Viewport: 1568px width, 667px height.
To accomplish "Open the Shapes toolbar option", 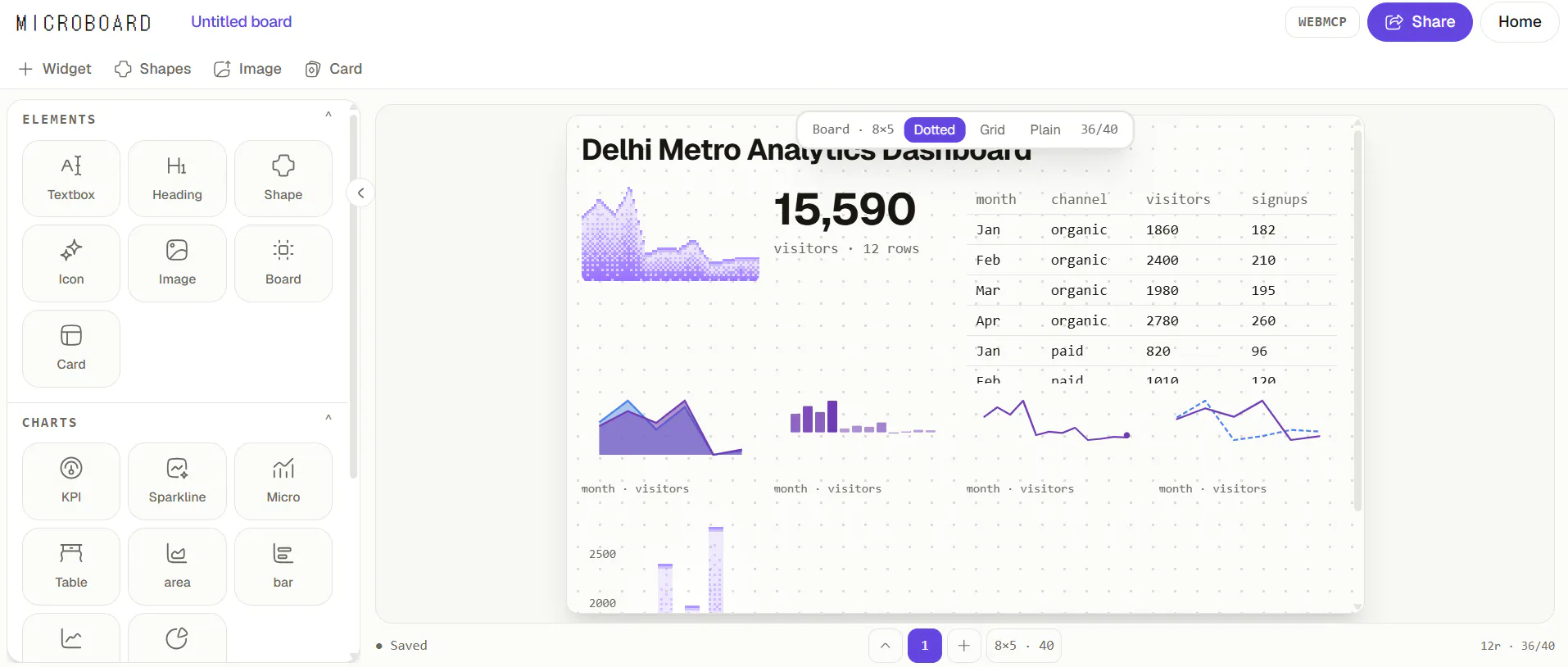I will 153,69.
